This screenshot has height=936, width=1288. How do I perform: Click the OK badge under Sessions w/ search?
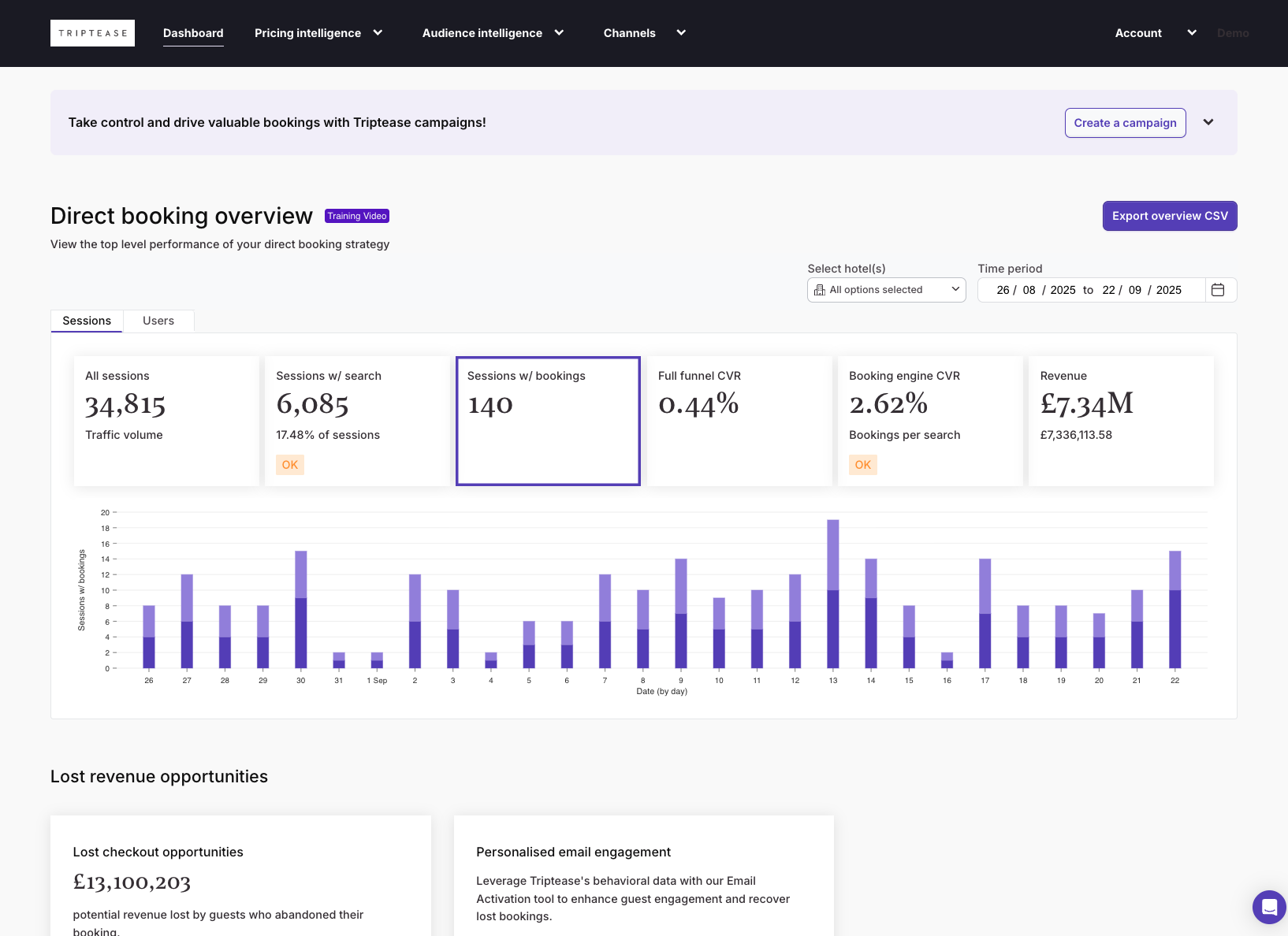(x=290, y=465)
